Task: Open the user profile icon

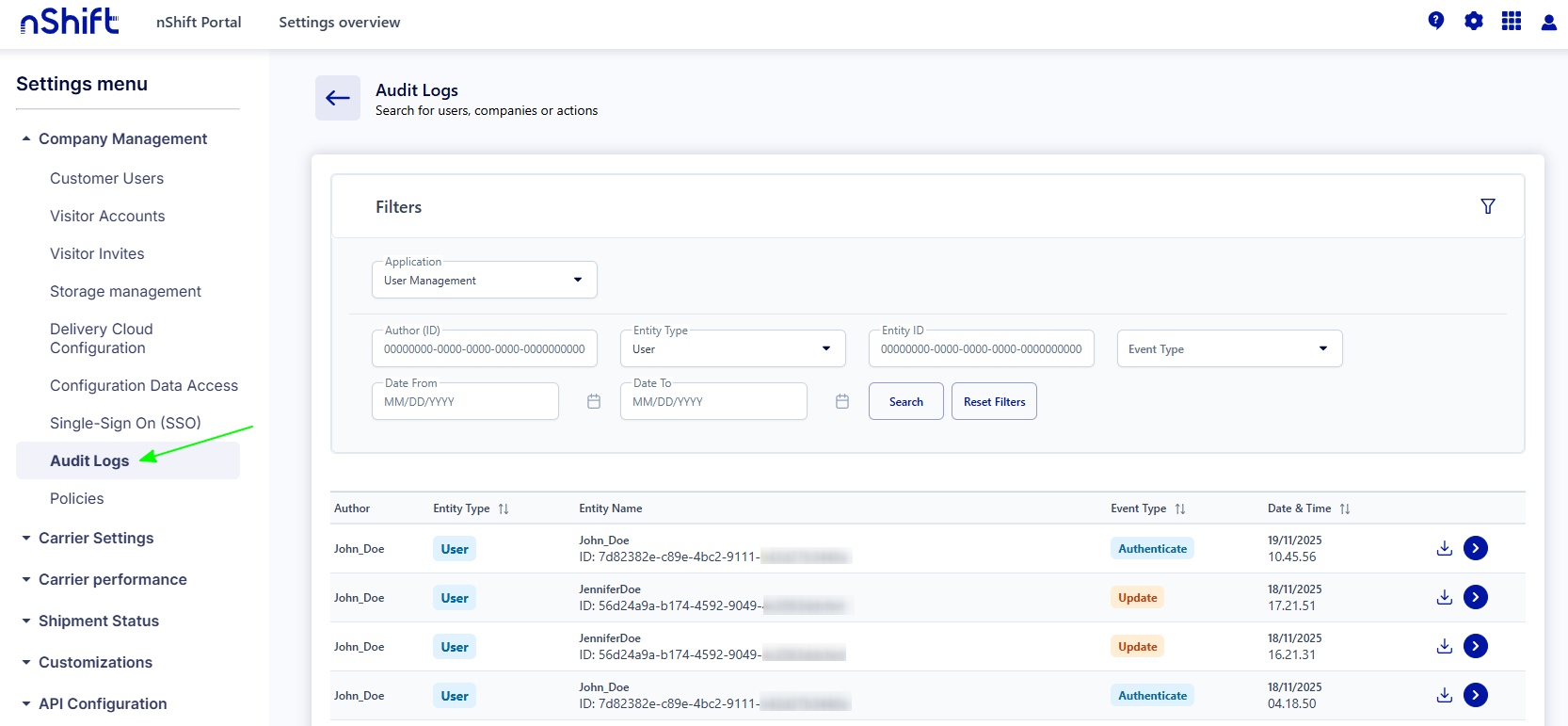Action: click(1548, 22)
